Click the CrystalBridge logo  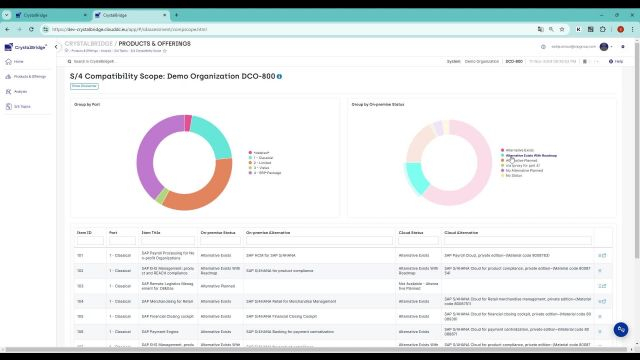[25, 47]
